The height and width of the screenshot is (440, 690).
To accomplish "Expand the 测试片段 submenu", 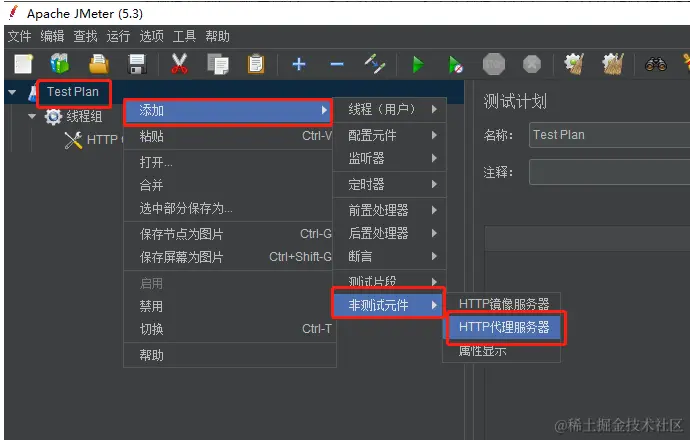I will click(389, 280).
